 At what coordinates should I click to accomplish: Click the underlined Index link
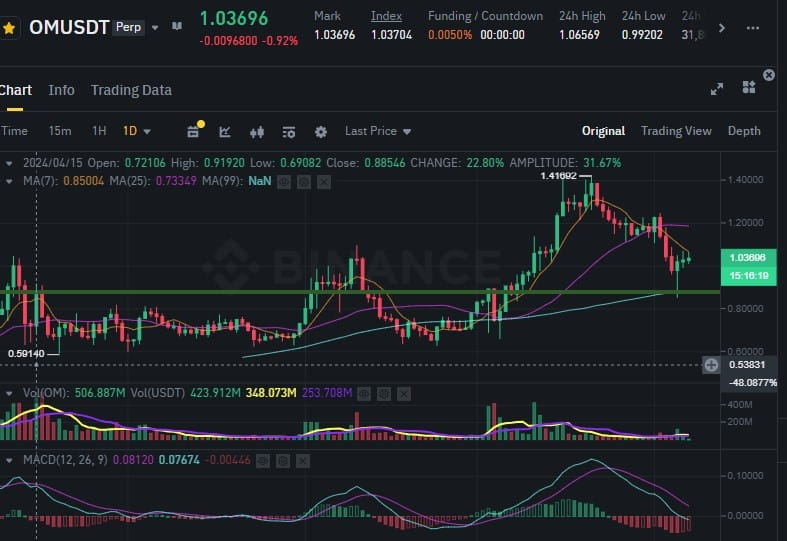click(386, 16)
